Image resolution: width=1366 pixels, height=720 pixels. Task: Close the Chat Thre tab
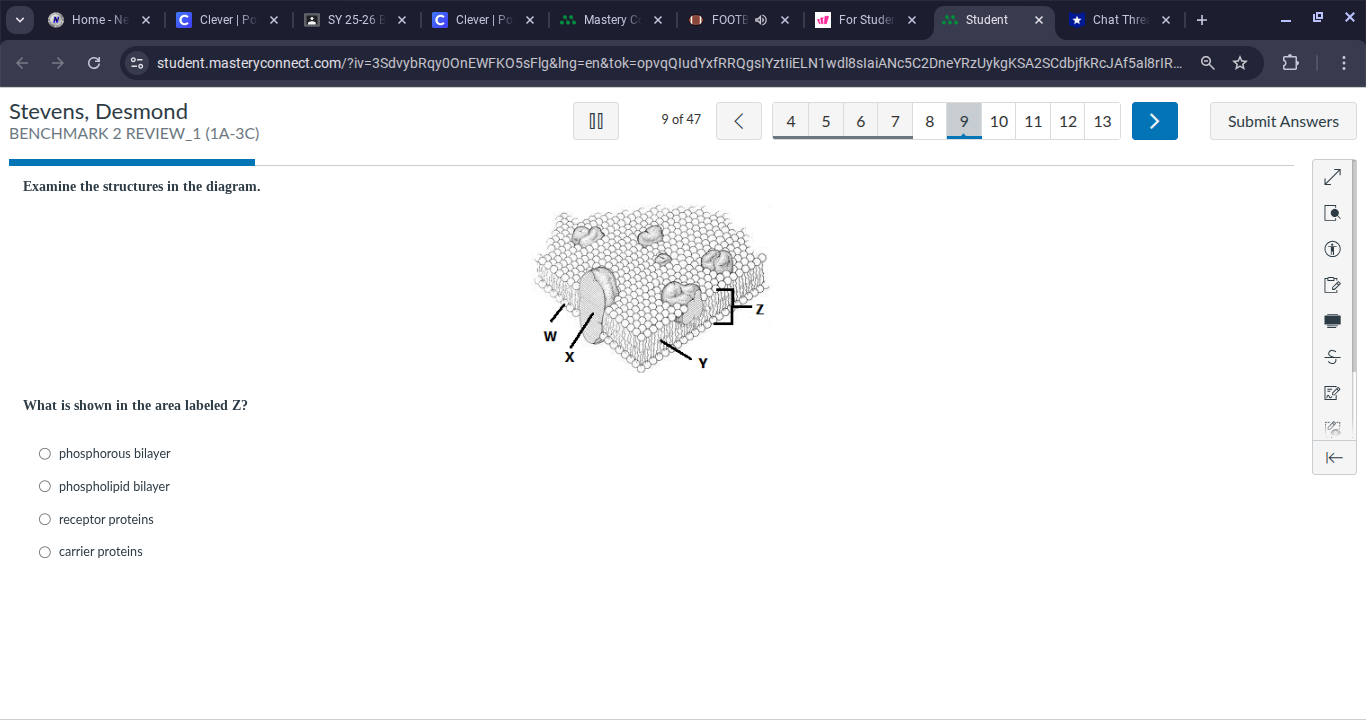1166,20
